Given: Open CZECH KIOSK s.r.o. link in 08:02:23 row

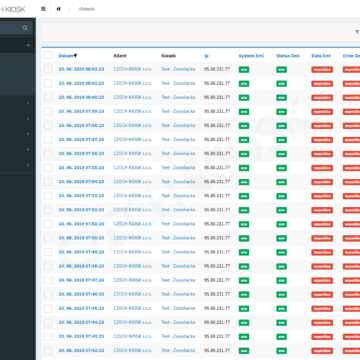Looking at the screenshot, I should [133, 69].
